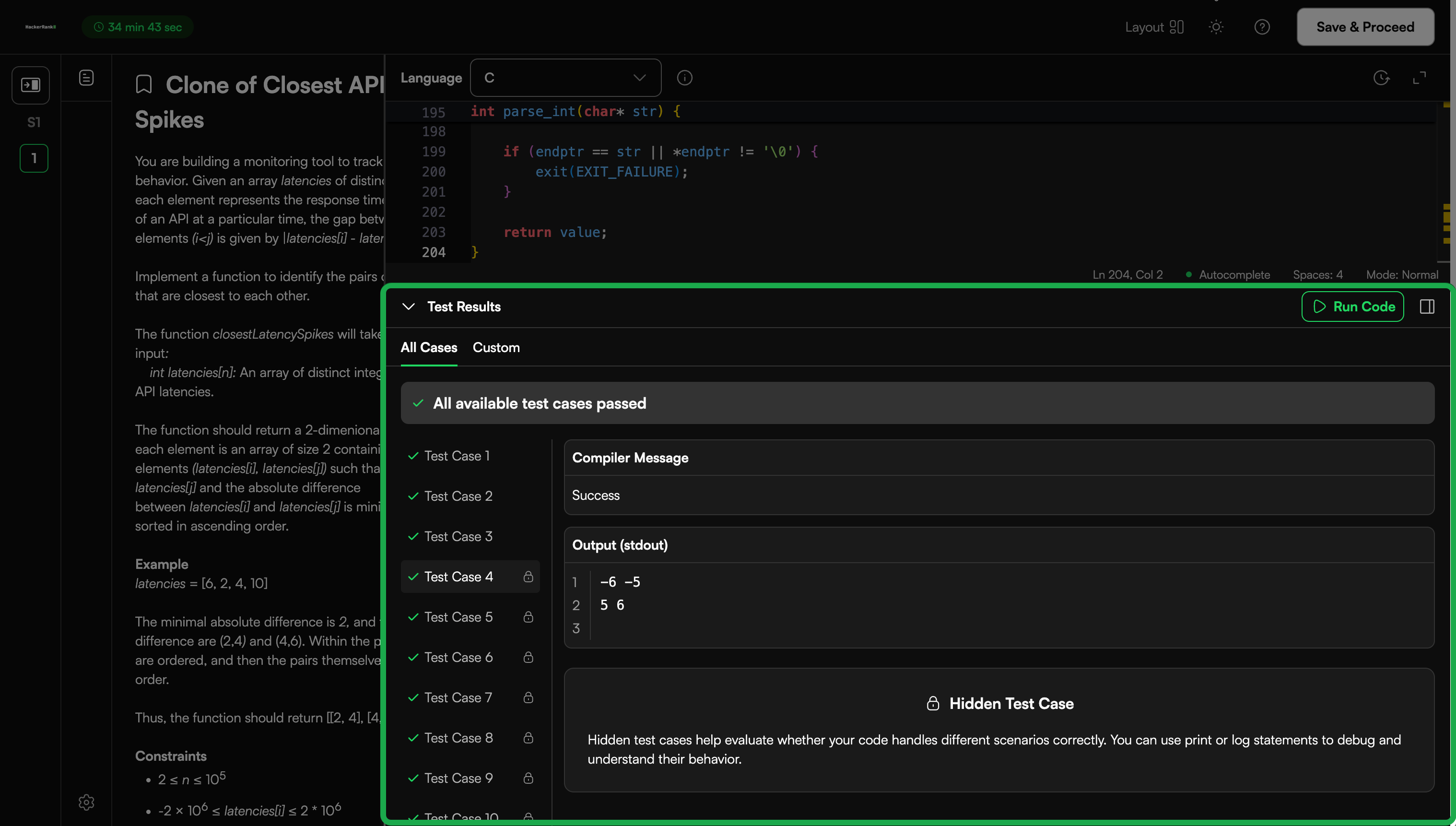Screen dimensions: 1456x826
Task: Open the C language dropdown
Action: (x=565, y=78)
